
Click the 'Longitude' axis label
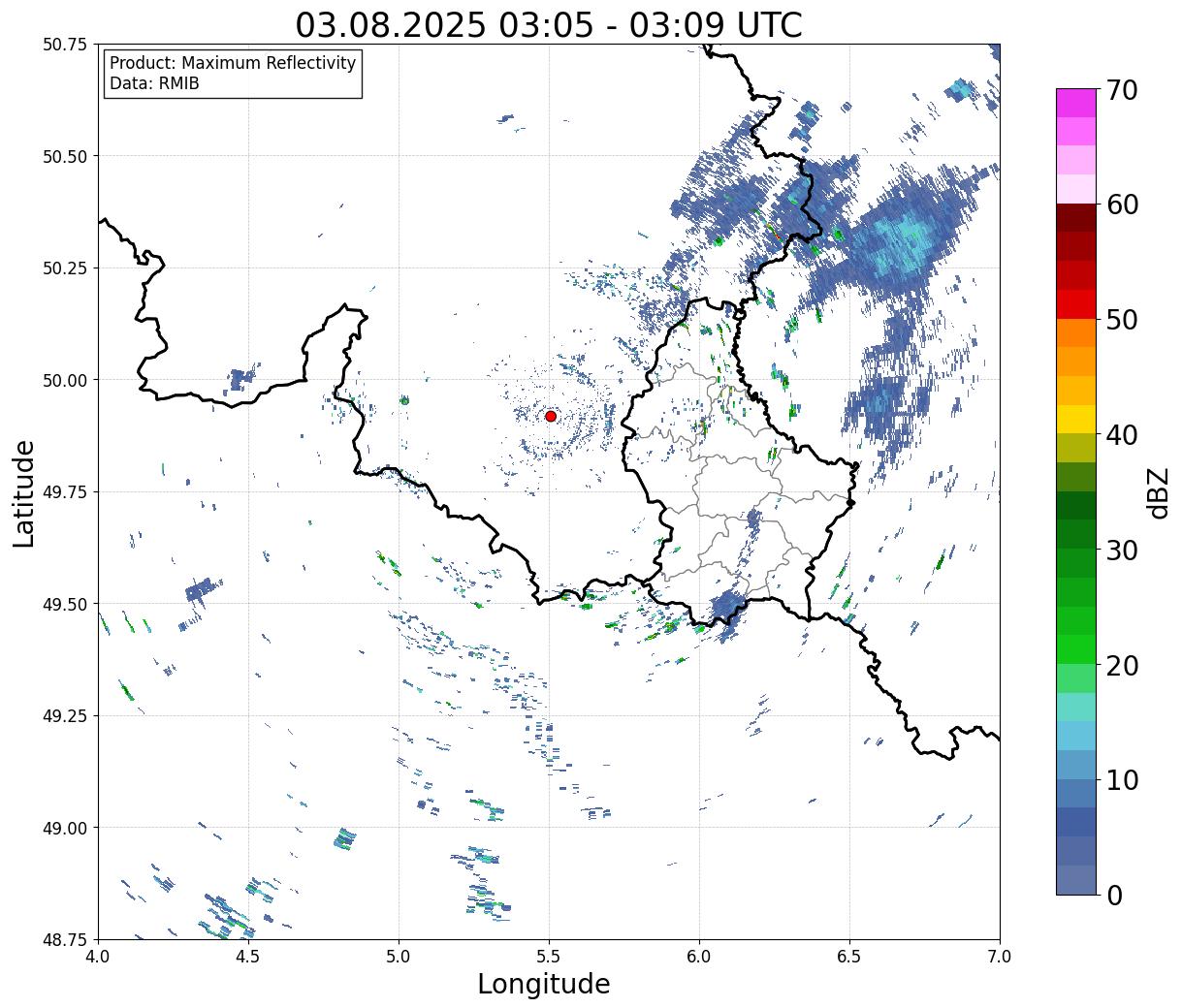click(x=544, y=985)
